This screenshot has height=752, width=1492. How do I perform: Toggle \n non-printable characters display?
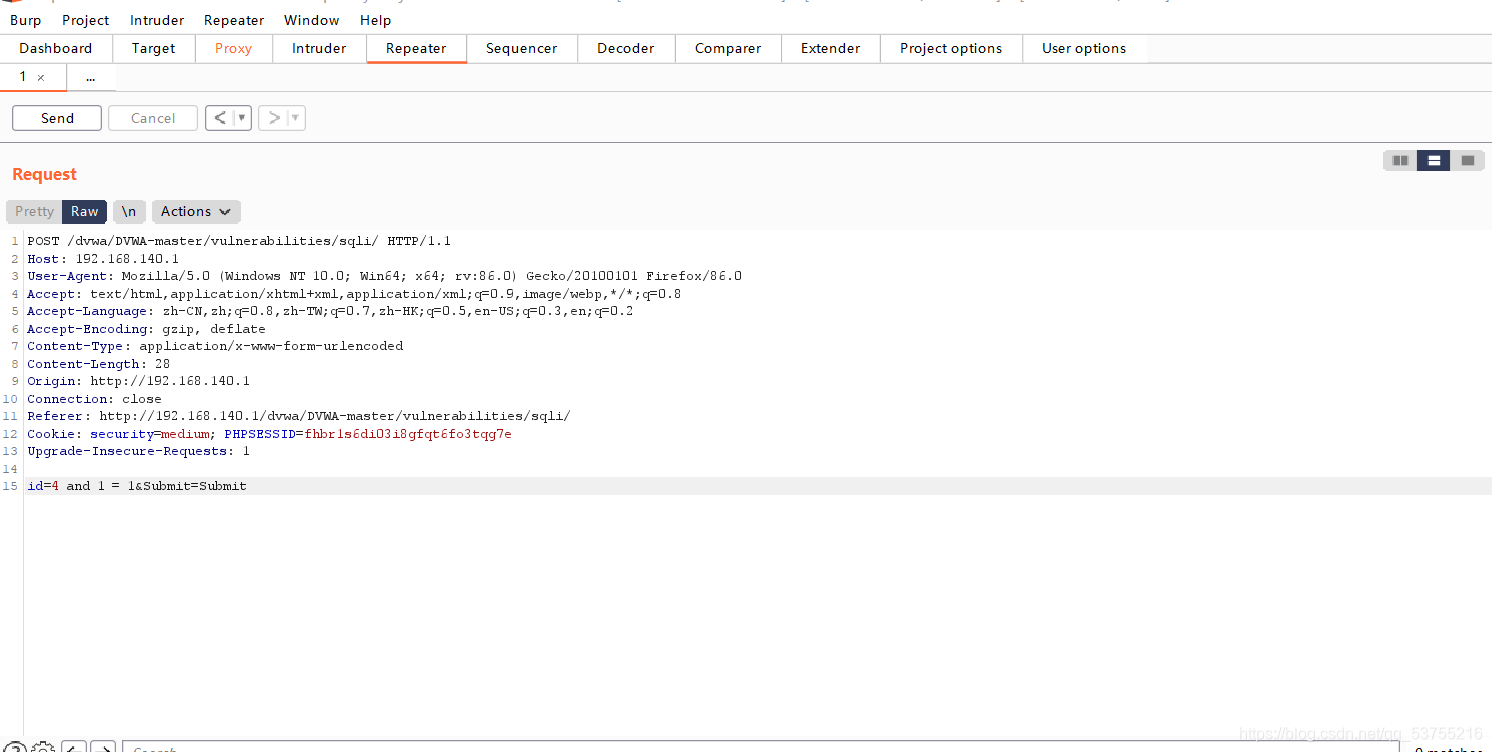[129, 211]
